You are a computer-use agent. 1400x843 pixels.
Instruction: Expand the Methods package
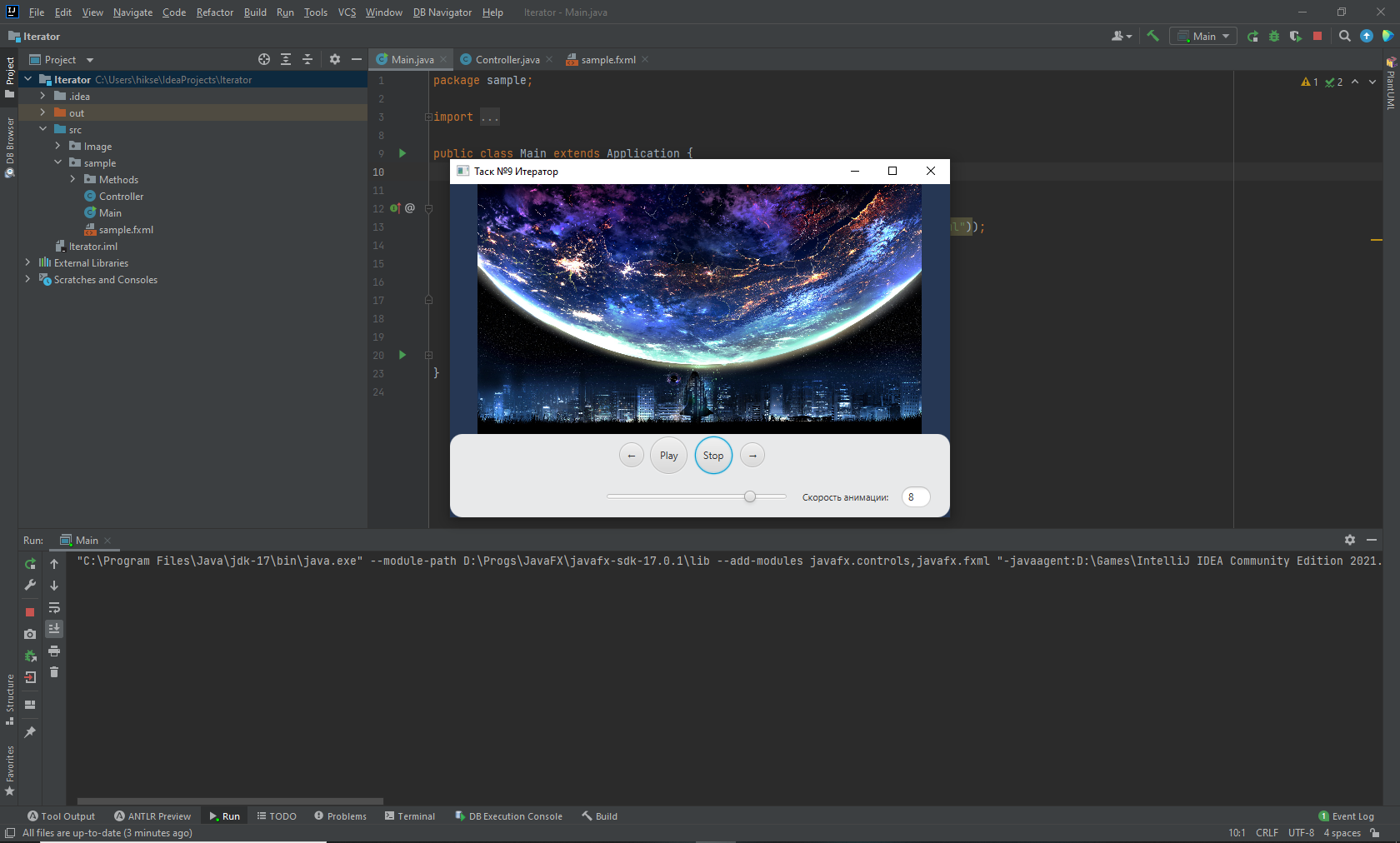point(72,179)
